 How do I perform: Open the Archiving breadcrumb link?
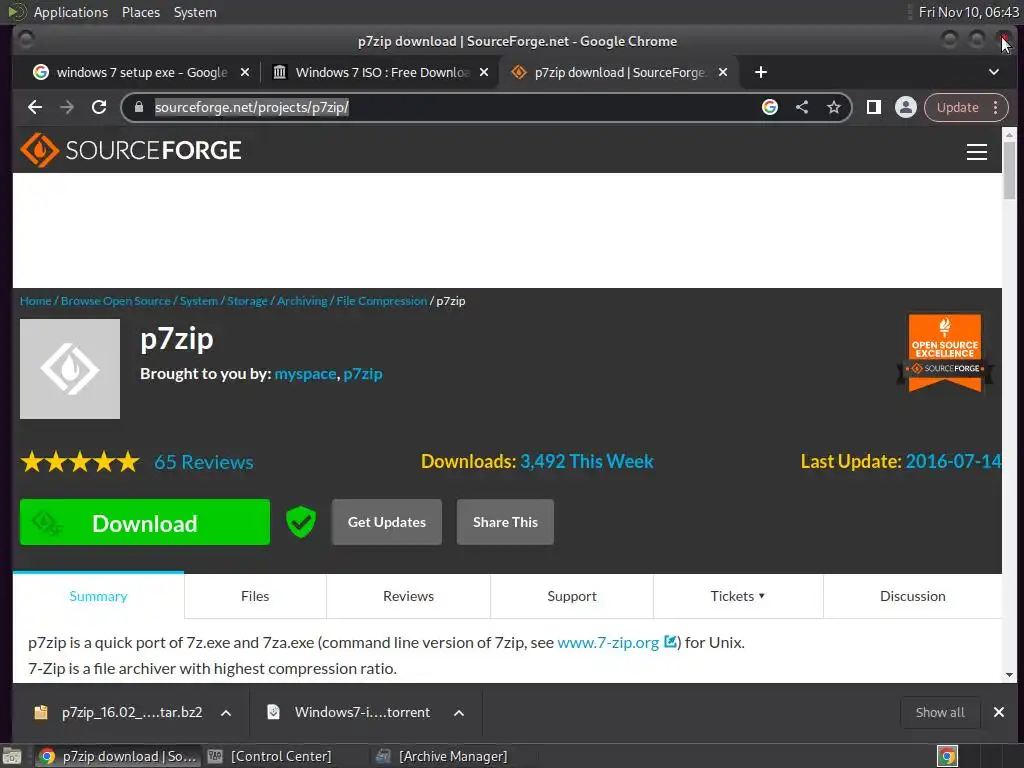click(302, 301)
